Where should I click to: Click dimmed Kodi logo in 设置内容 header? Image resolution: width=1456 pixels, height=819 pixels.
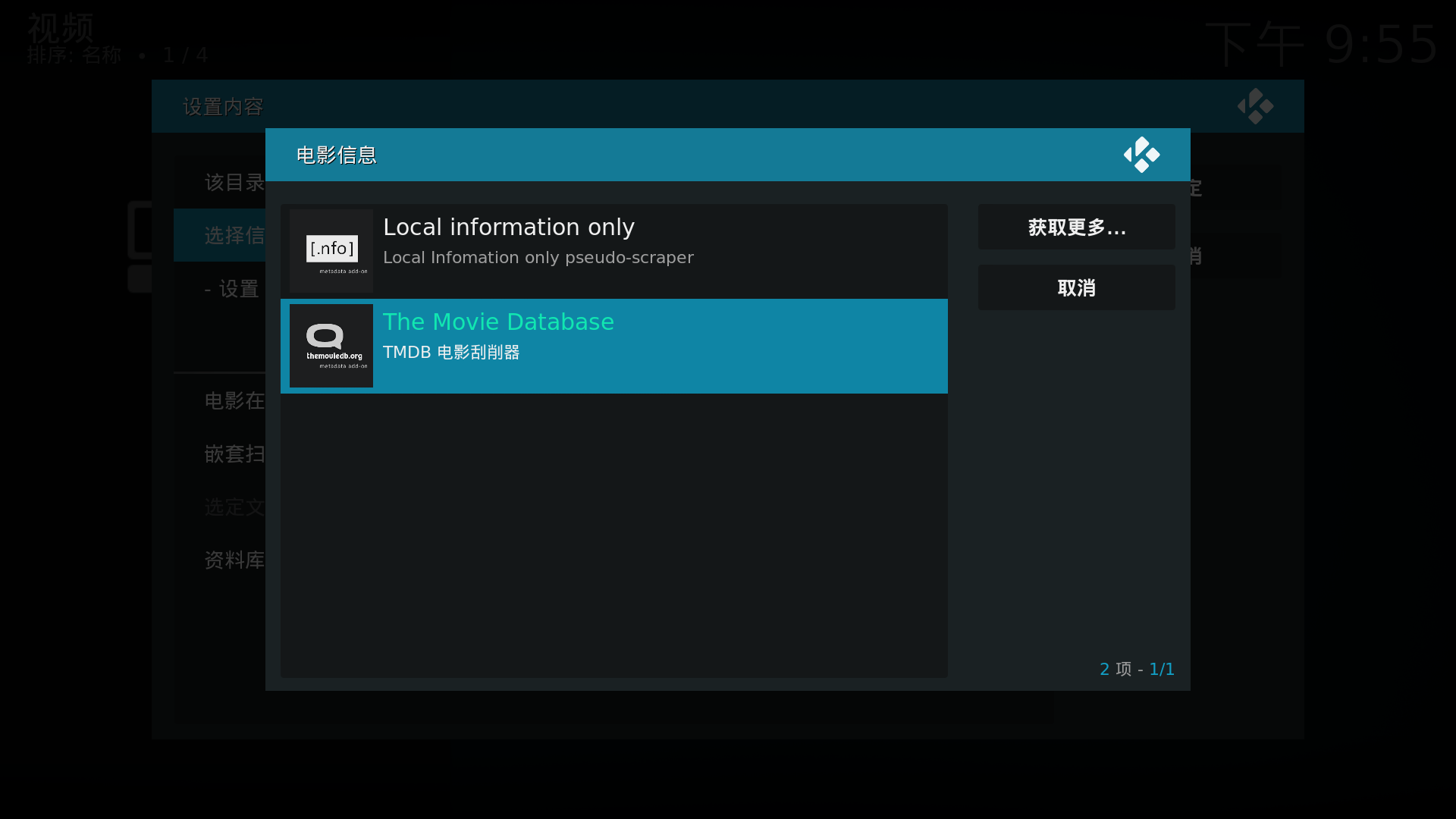pos(1255,106)
